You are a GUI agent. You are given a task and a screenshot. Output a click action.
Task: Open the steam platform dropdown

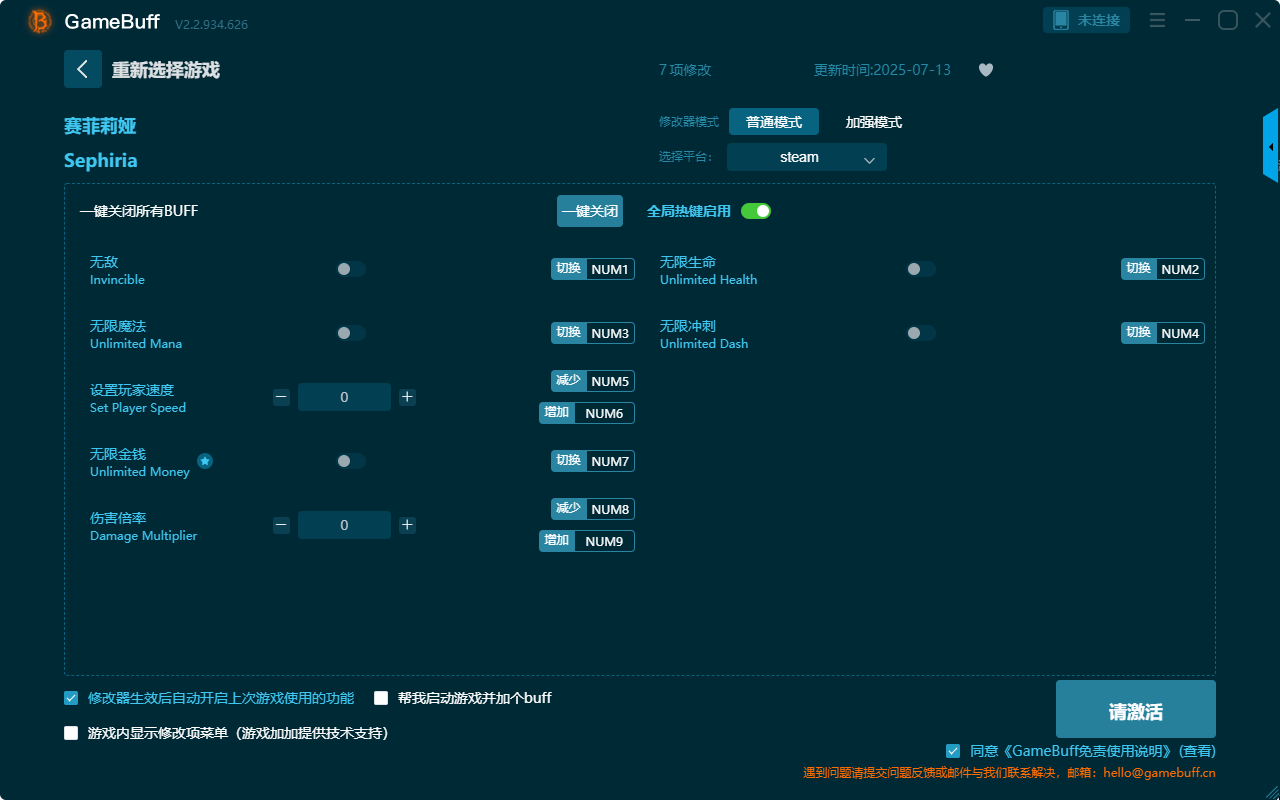807,157
